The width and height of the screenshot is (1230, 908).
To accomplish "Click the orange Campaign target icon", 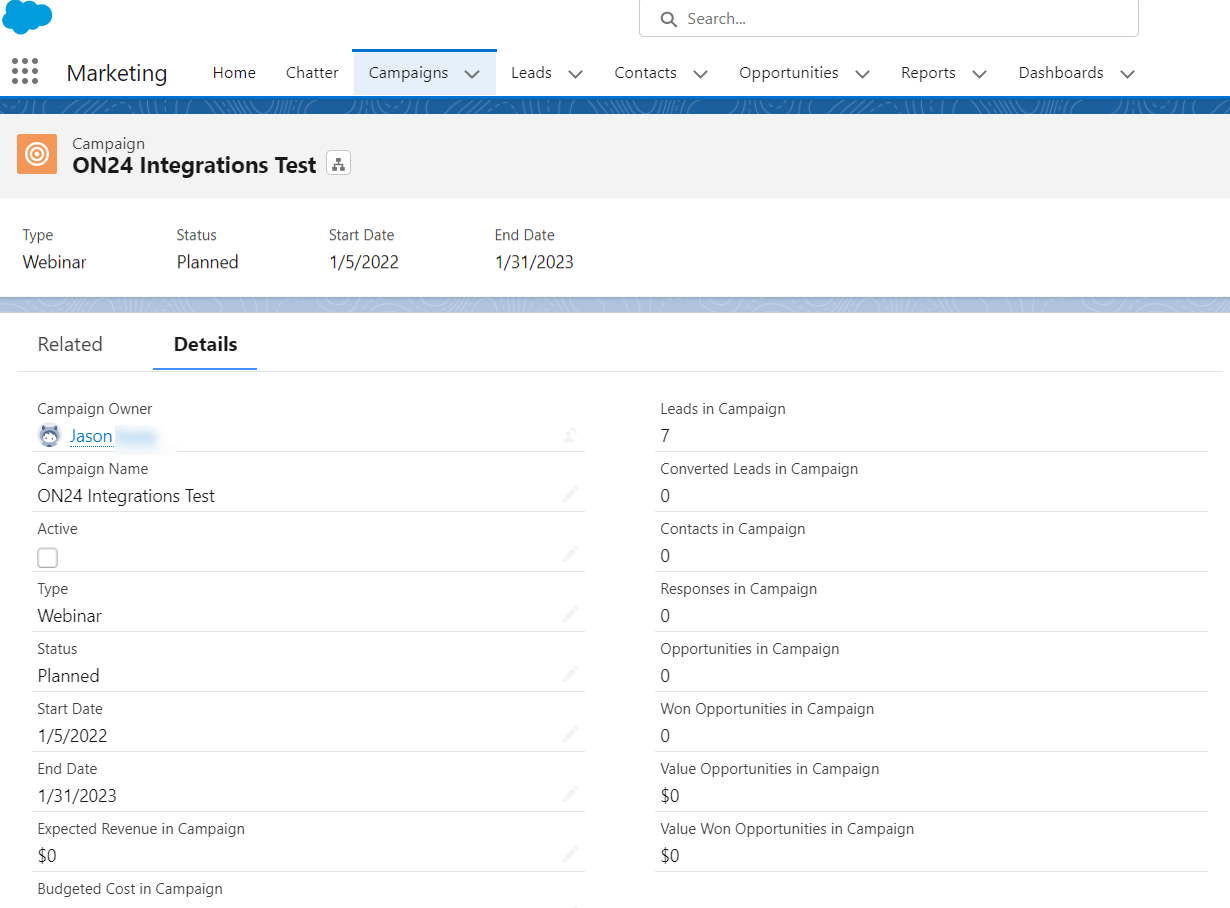I will (x=37, y=154).
